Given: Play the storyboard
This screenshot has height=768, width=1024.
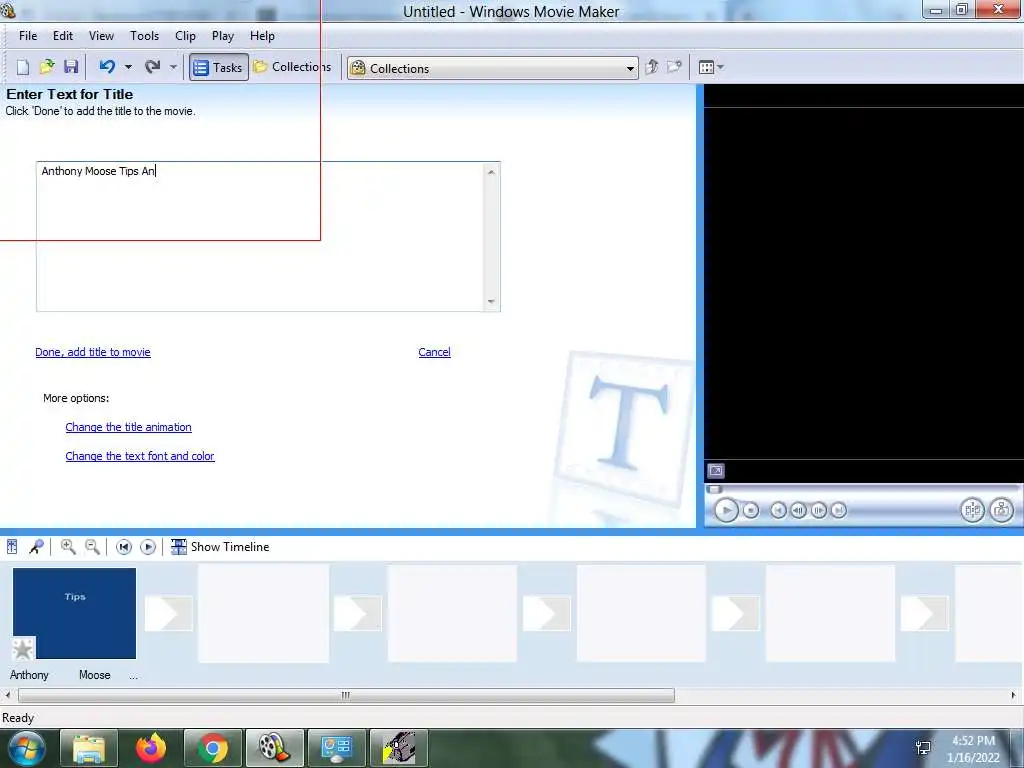Looking at the screenshot, I should tap(148, 547).
